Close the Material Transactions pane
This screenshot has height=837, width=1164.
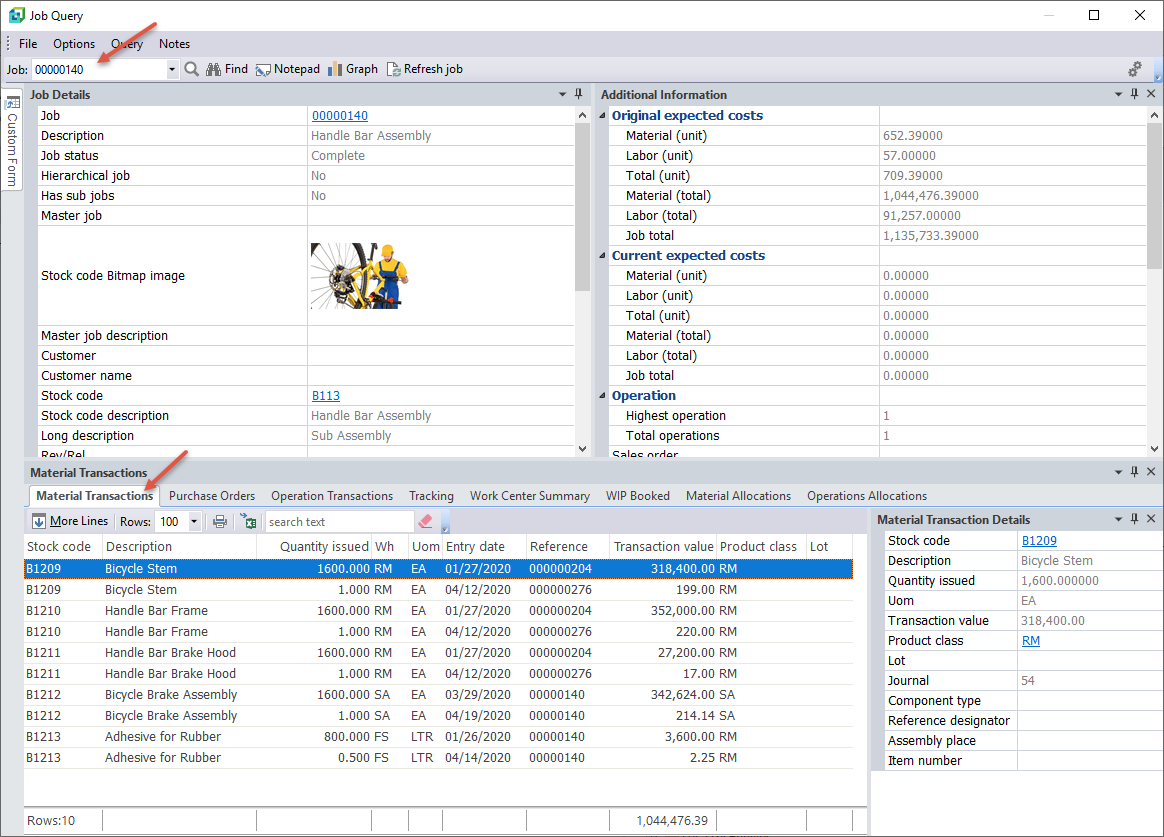pos(1151,472)
